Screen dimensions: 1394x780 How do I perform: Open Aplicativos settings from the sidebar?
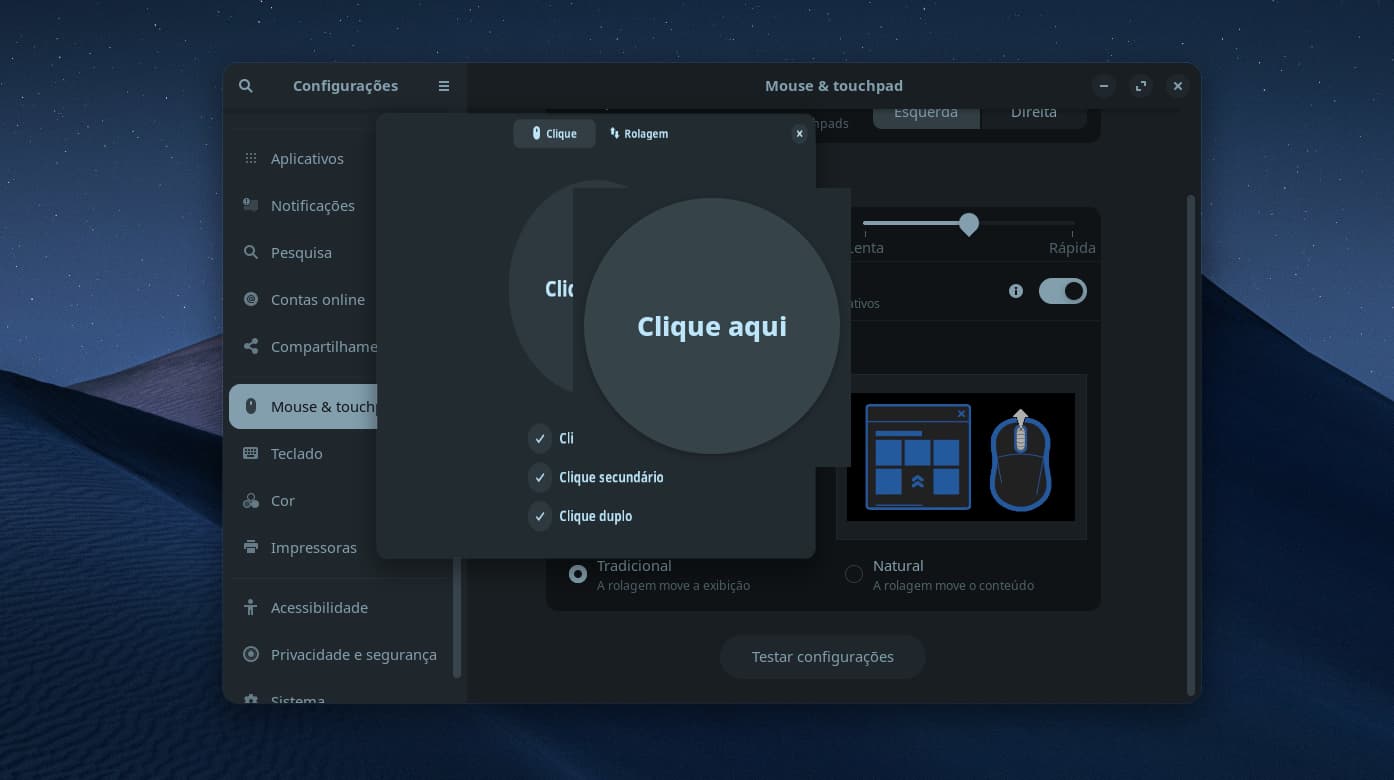click(306, 159)
